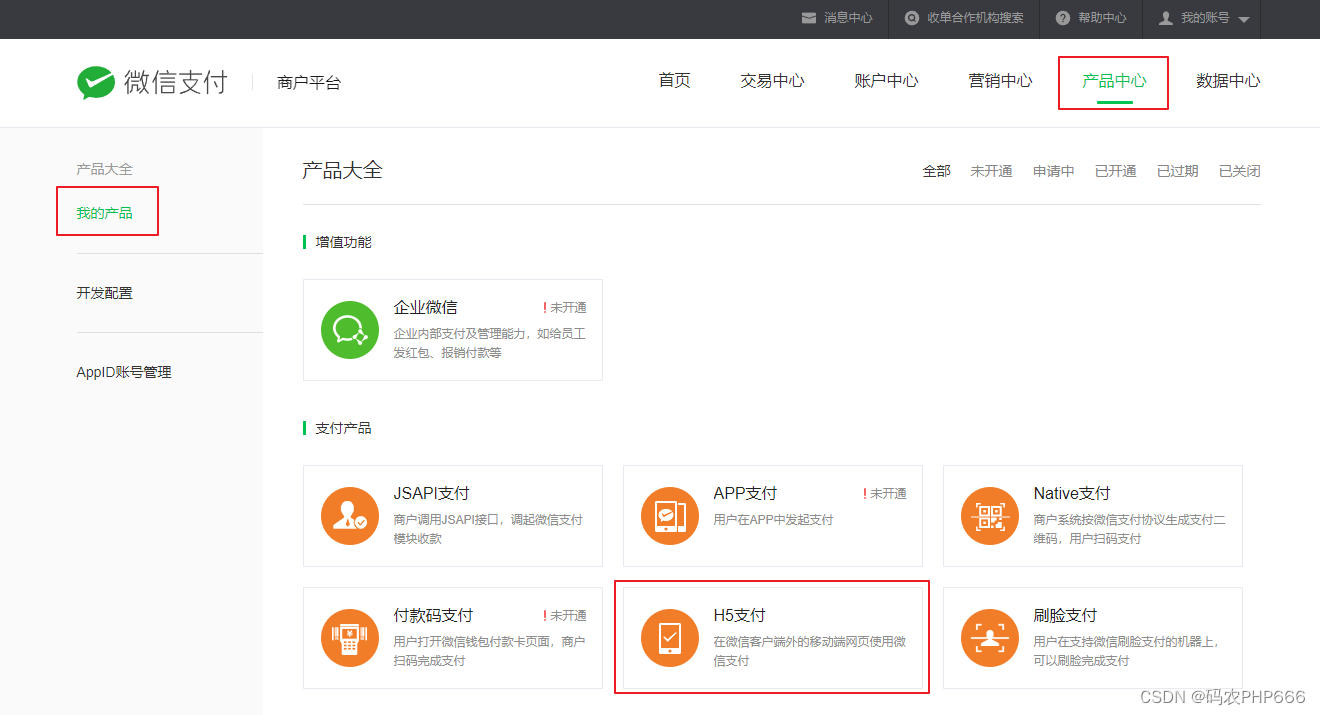Select 我的产品 in the sidebar
This screenshot has width=1320, height=715.
point(105,211)
